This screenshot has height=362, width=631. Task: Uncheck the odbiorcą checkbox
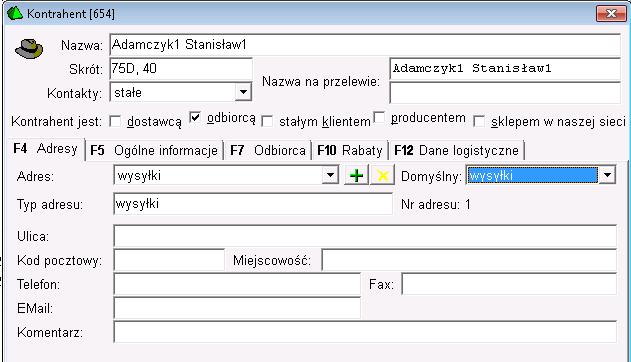click(195, 117)
